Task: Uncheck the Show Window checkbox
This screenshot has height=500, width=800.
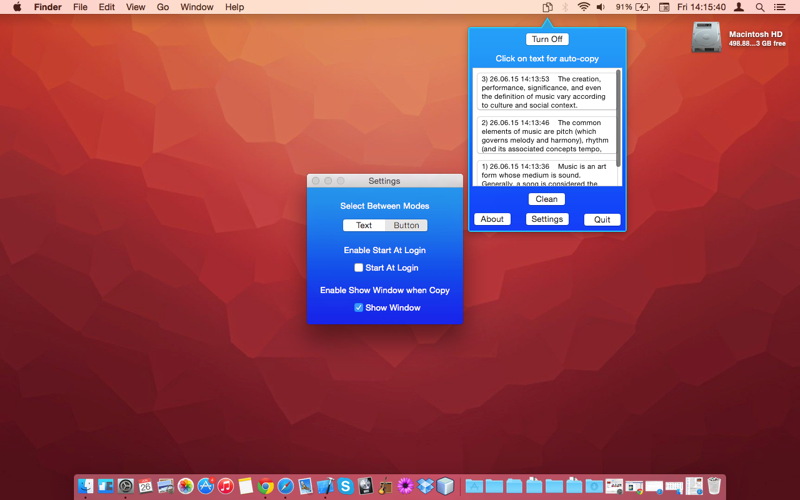Action: coord(359,307)
